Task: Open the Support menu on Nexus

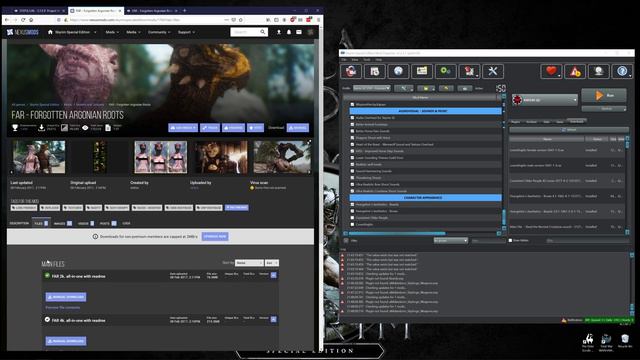Action: click(186, 32)
